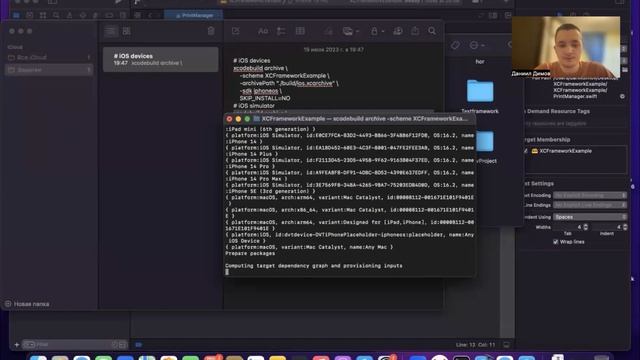Click the tag icon in Finder toolbar

pyautogui.click(x=455, y=45)
